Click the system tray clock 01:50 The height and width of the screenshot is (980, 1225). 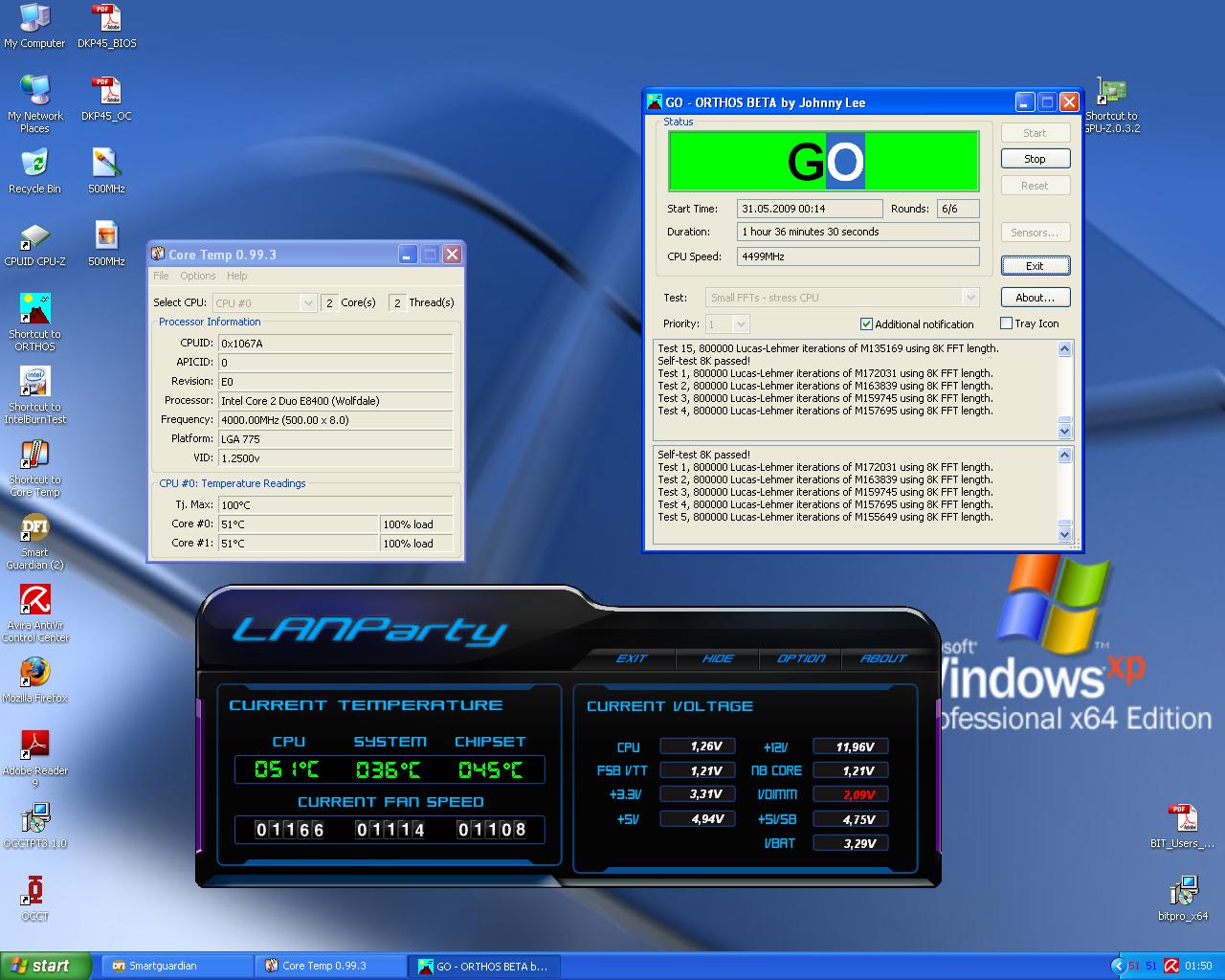1198,966
